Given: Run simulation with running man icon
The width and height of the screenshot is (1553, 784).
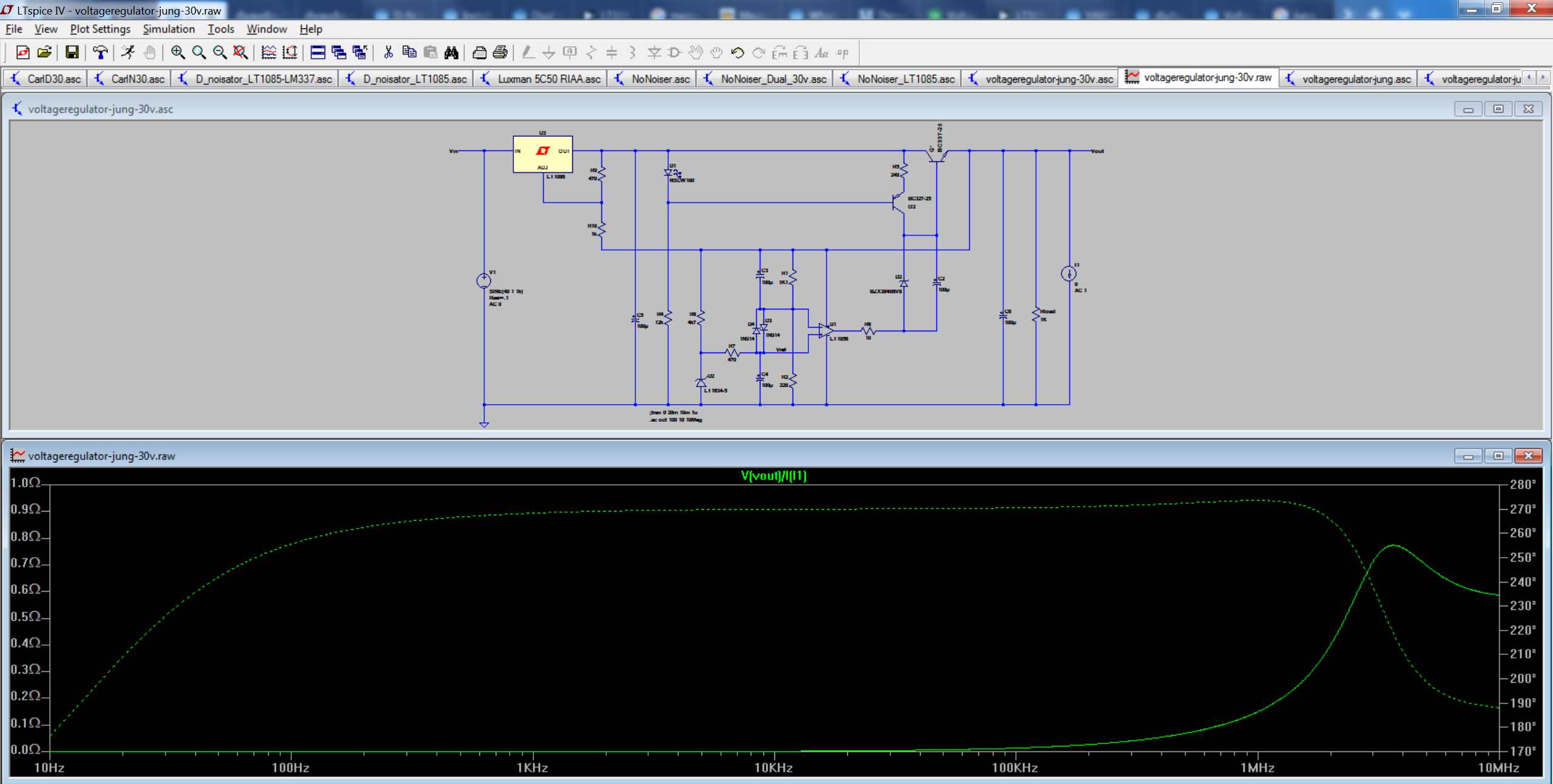Looking at the screenshot, I should [x=127, y=53].
